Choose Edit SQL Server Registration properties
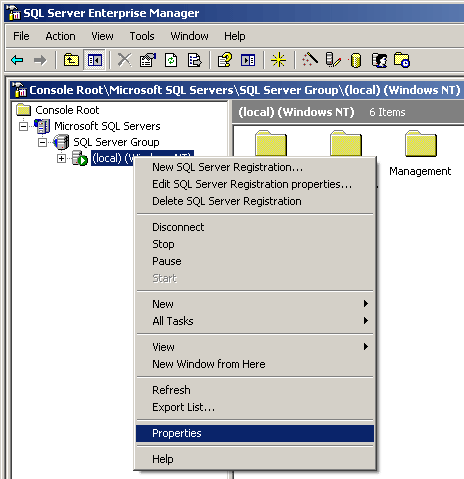This screenshot has height=479, width=464. (x=255, y=184)
